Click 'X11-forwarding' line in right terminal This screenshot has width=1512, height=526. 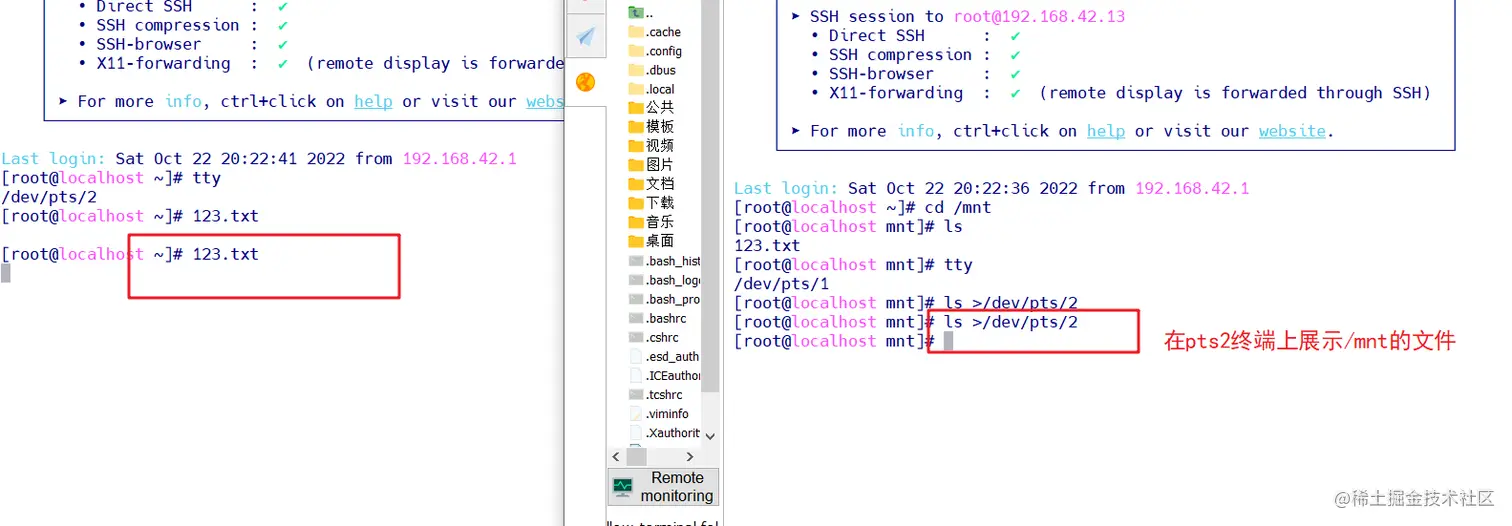coord(1121,93)
